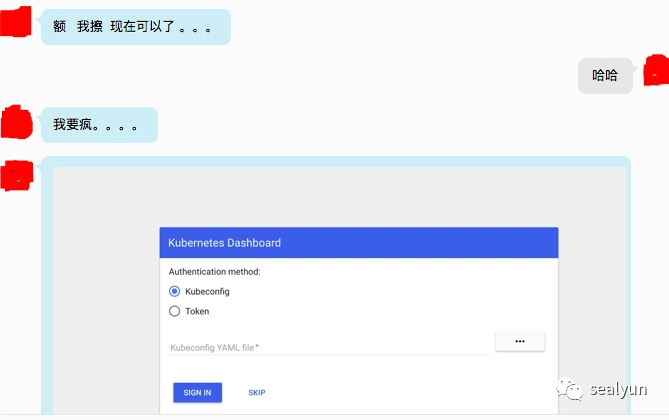The width and height of the screenshot is (669, 420).
Task: Click the avatar beside "现在可以了" message
Action: (x=16, y=22)
